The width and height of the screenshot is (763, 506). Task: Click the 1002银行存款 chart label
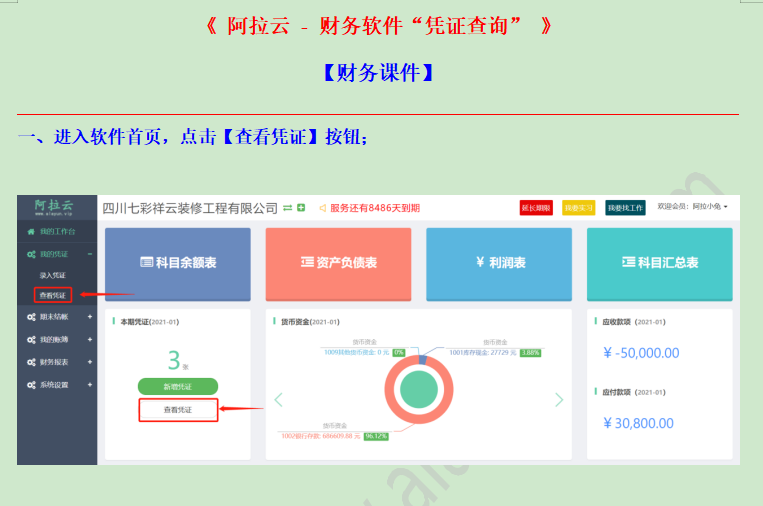tap(321, 436)
